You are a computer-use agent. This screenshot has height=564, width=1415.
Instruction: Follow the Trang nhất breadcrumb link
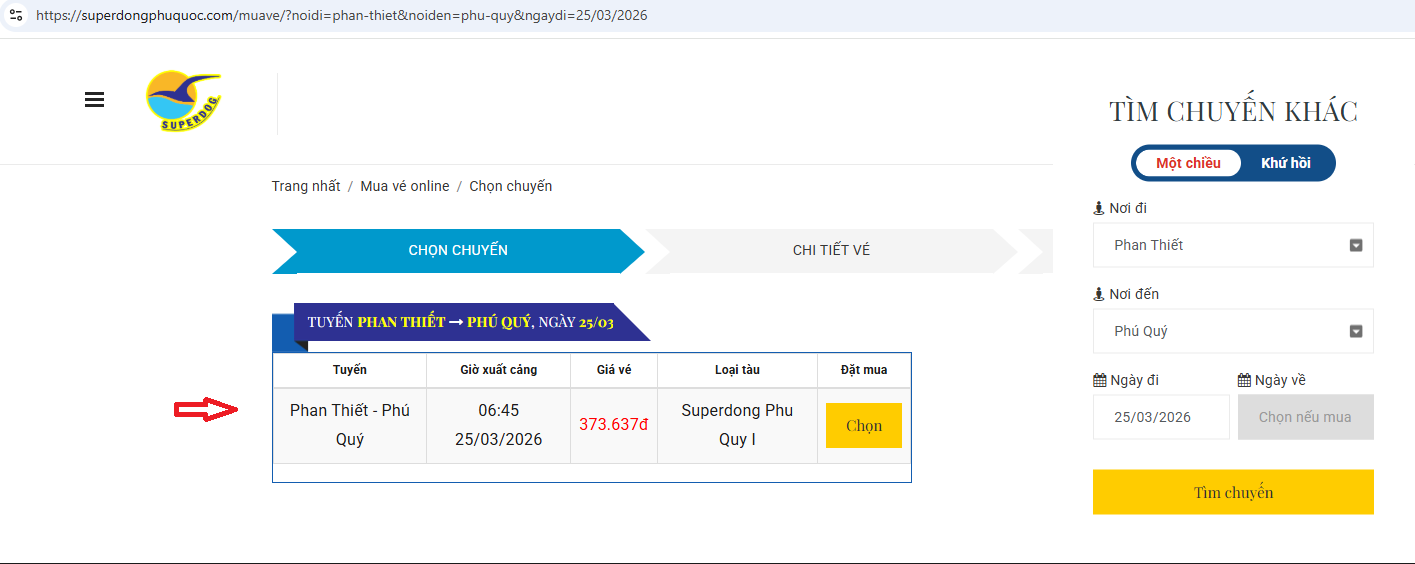point(306,186)
